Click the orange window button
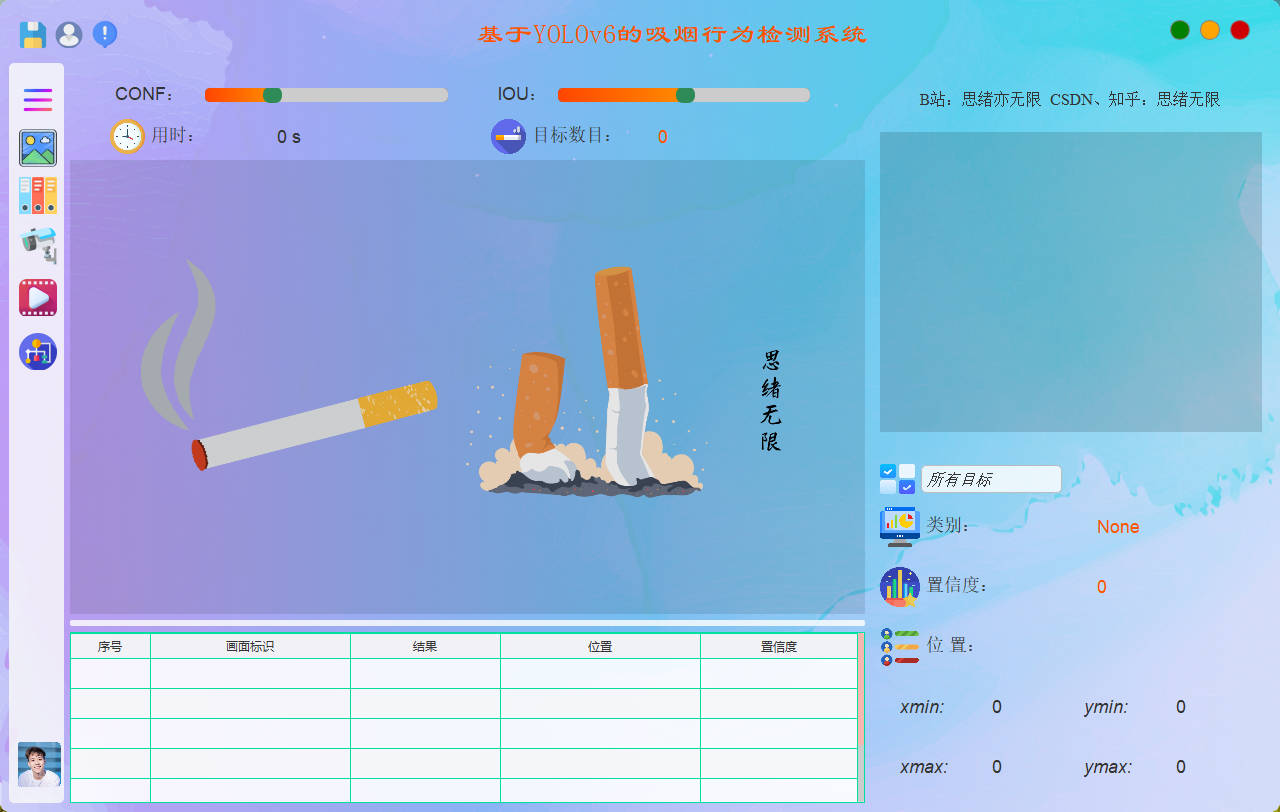Screen dimensions: 1280x812 (1210, 30)
